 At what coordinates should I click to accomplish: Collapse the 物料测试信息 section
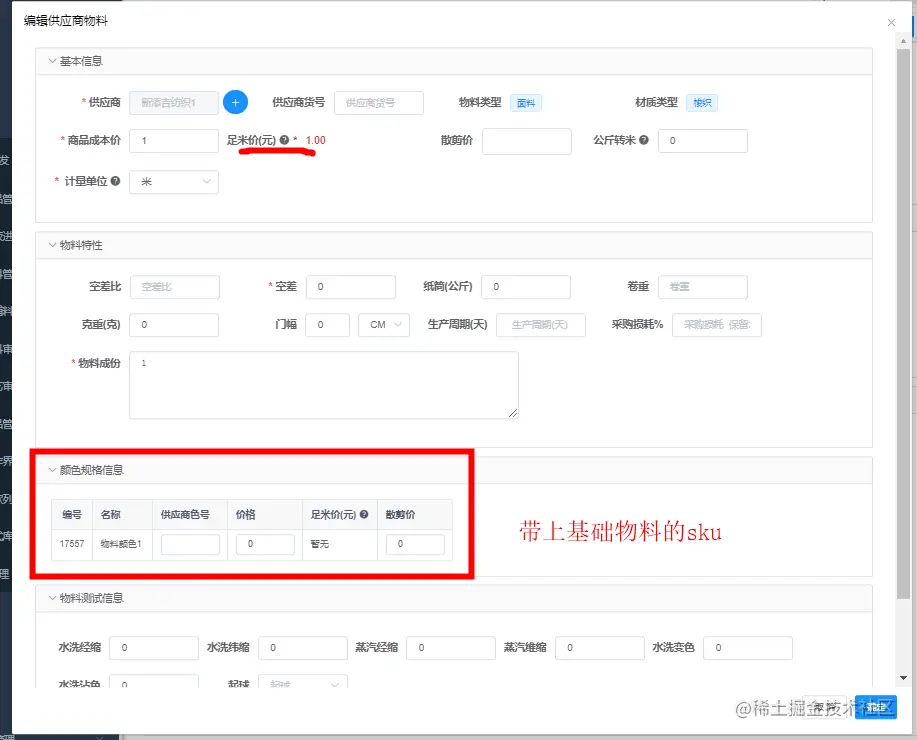[52, 598]
